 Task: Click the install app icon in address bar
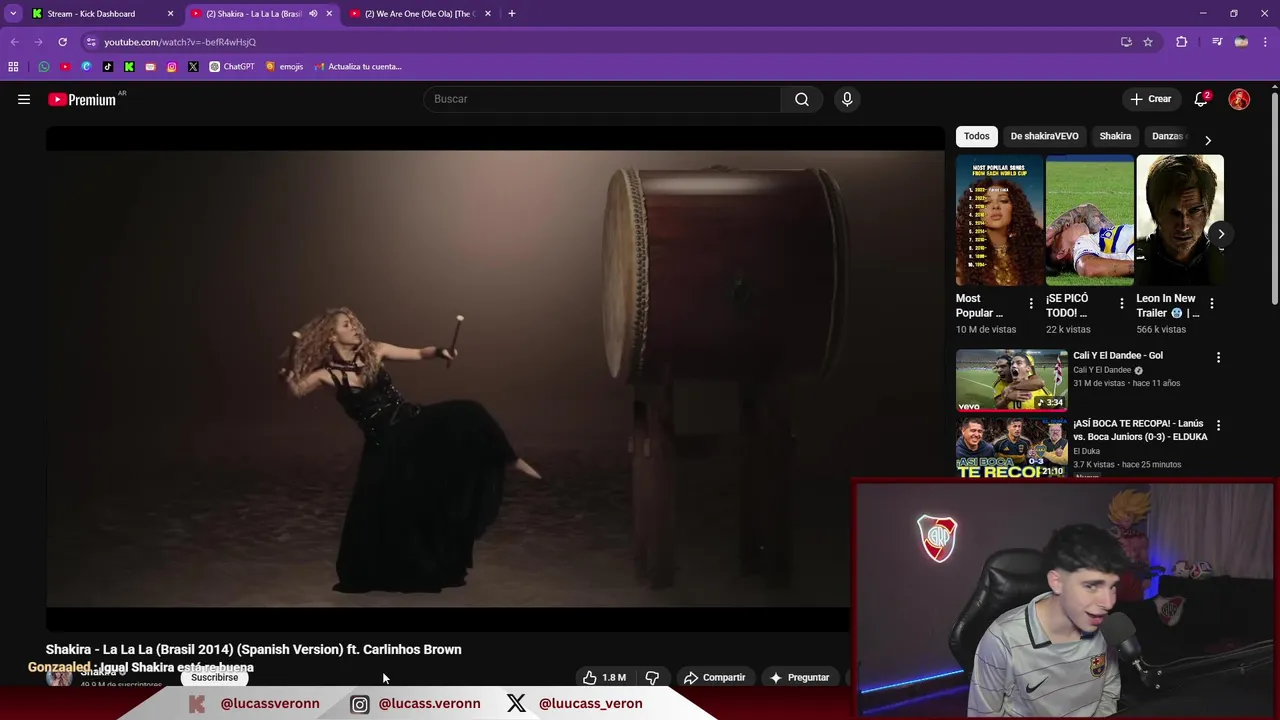[1126, 42]
